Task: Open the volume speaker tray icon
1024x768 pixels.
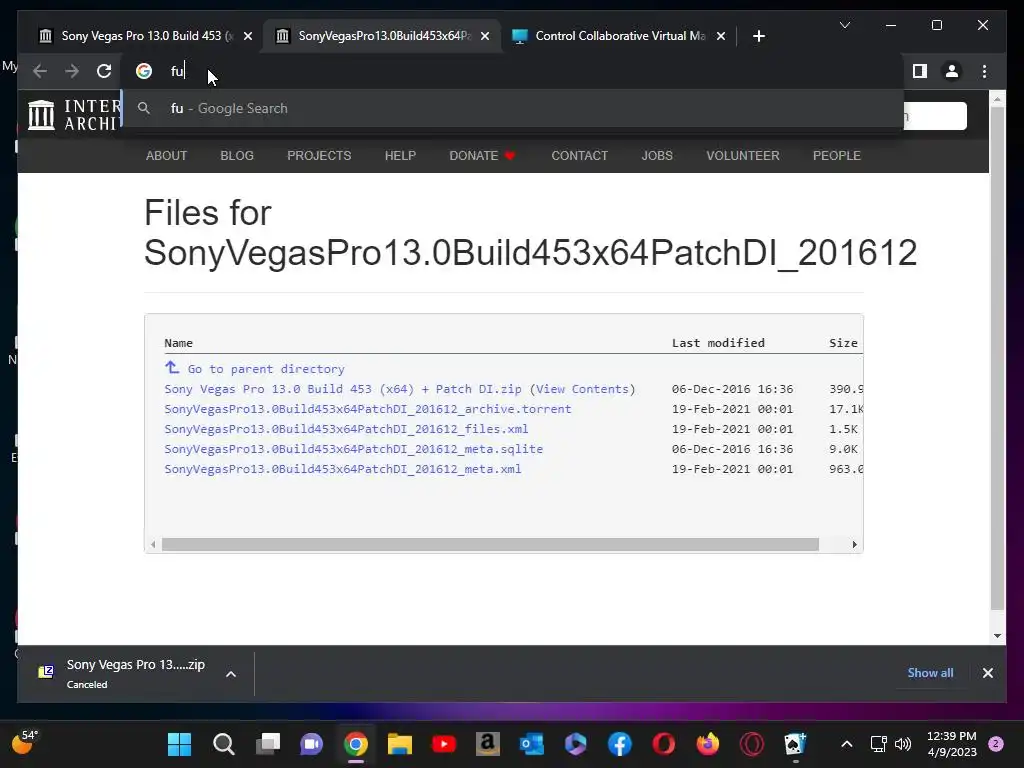Action: [x=903, y=744]
